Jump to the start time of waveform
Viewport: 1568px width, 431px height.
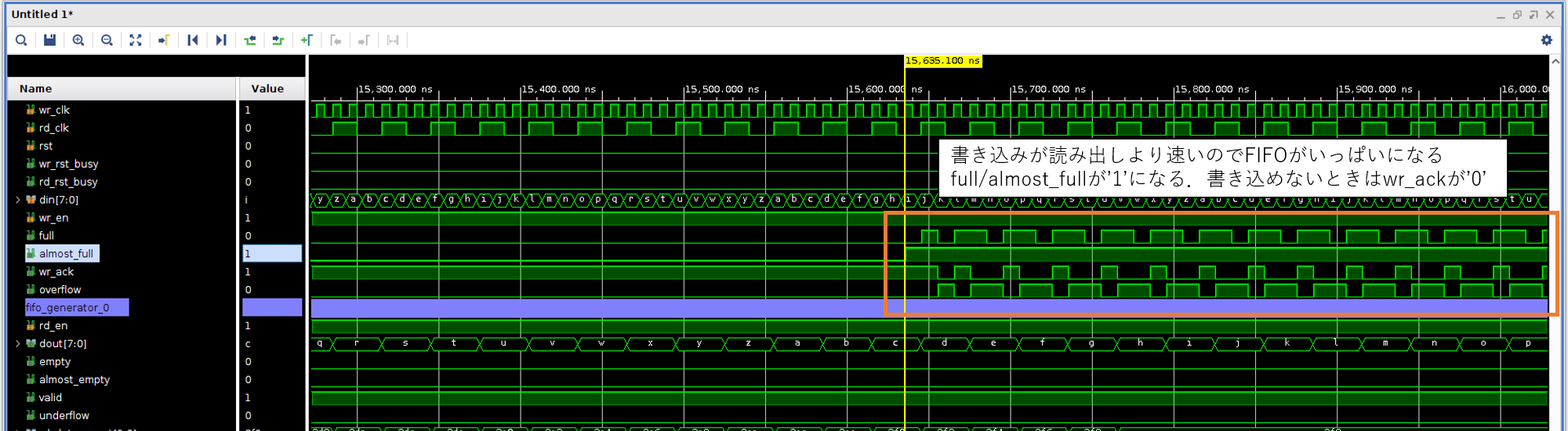pyautogui.click(x=192, y=40)
